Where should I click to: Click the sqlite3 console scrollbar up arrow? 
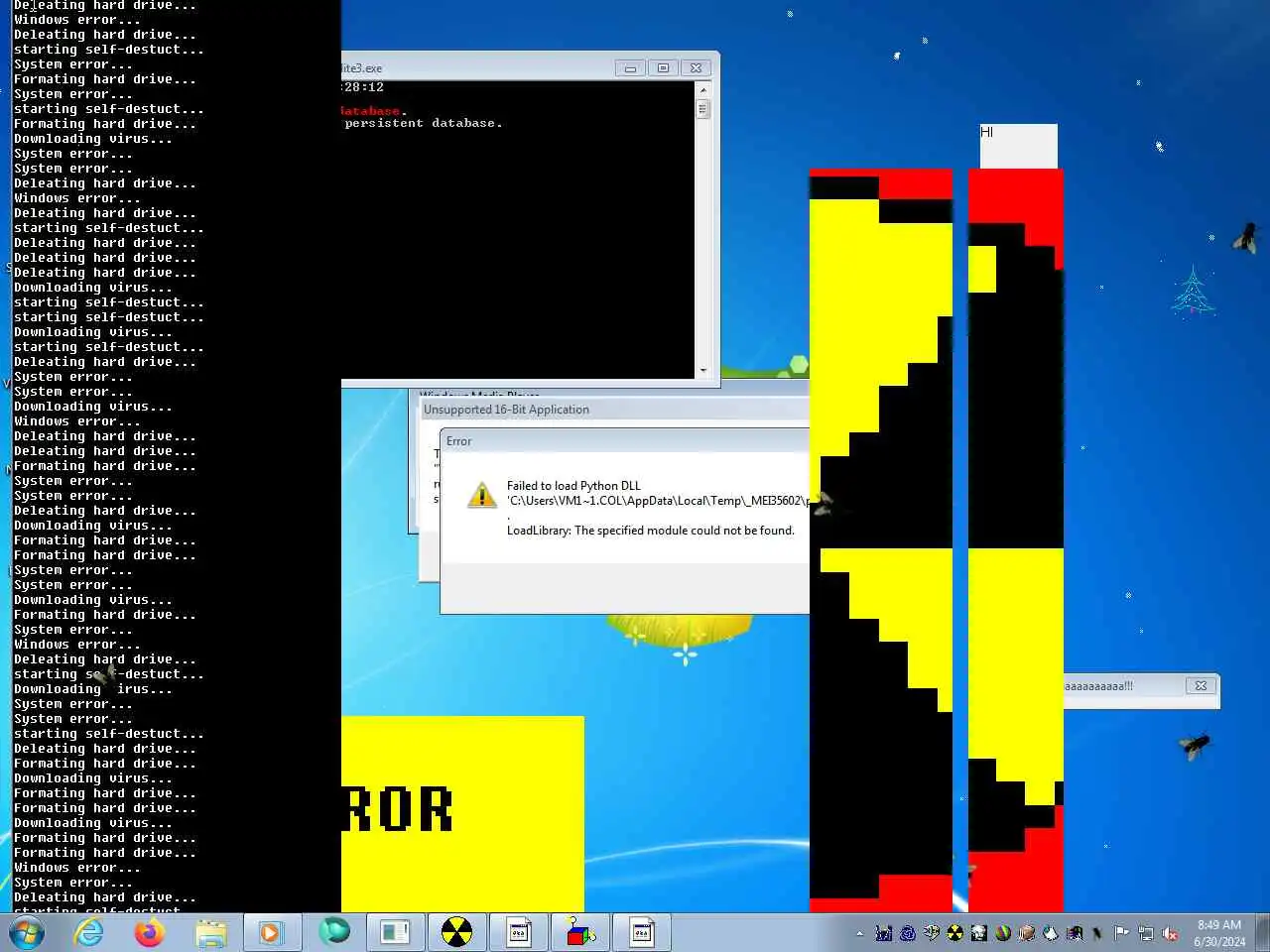click(x=703, y=89)
